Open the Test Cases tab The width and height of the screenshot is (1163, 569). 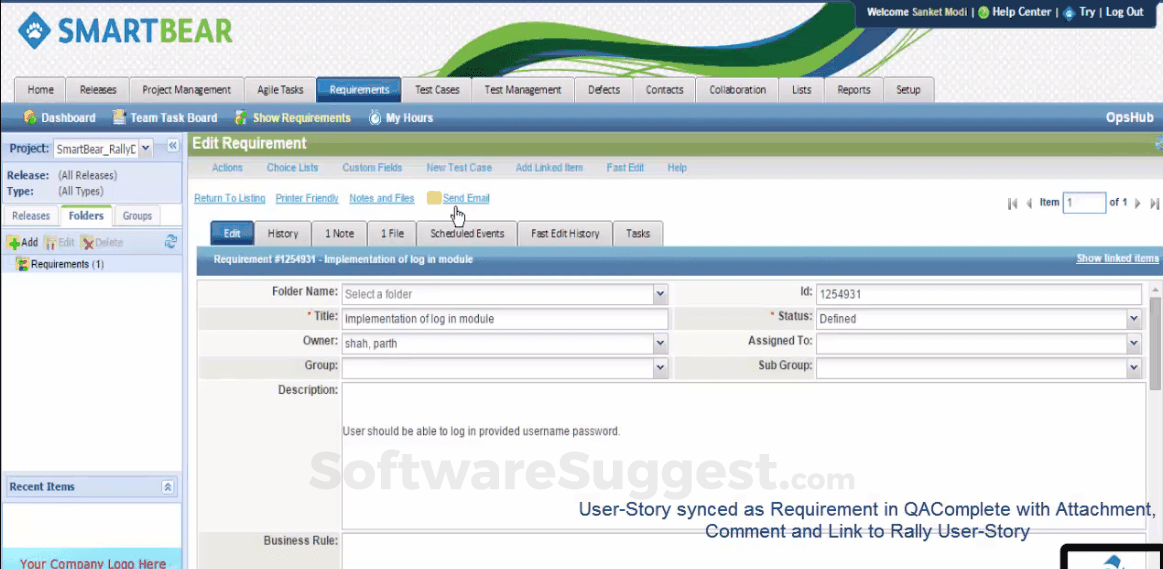(x=437, y=90)
